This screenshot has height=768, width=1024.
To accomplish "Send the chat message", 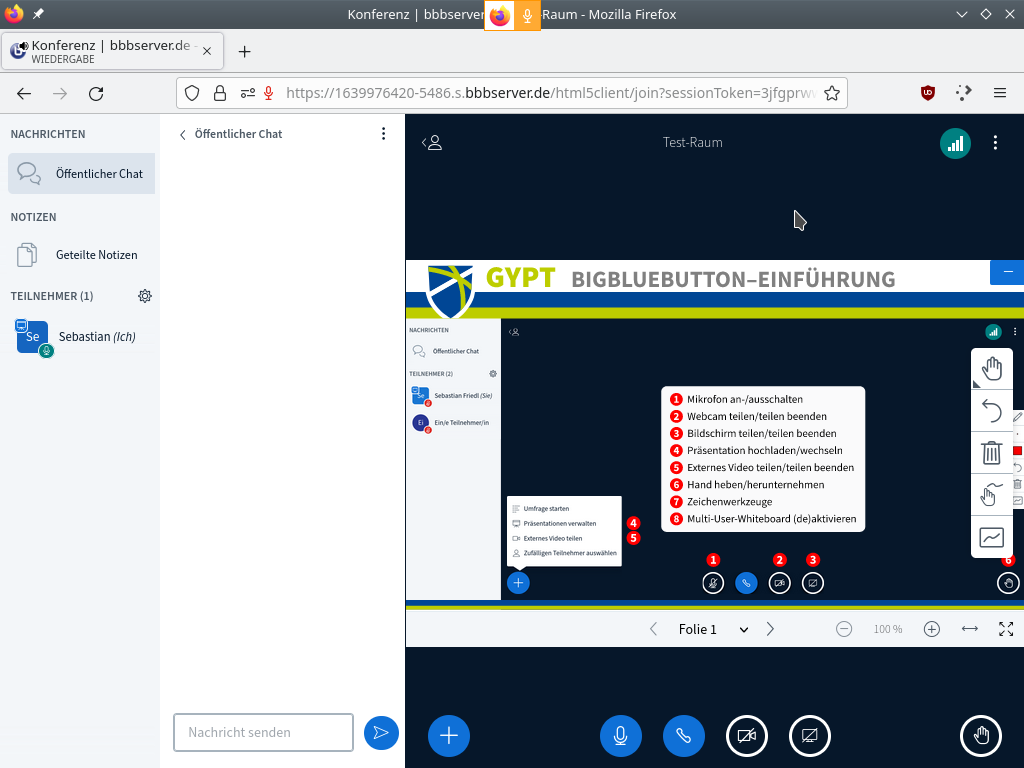I will (x=381, y=732).
